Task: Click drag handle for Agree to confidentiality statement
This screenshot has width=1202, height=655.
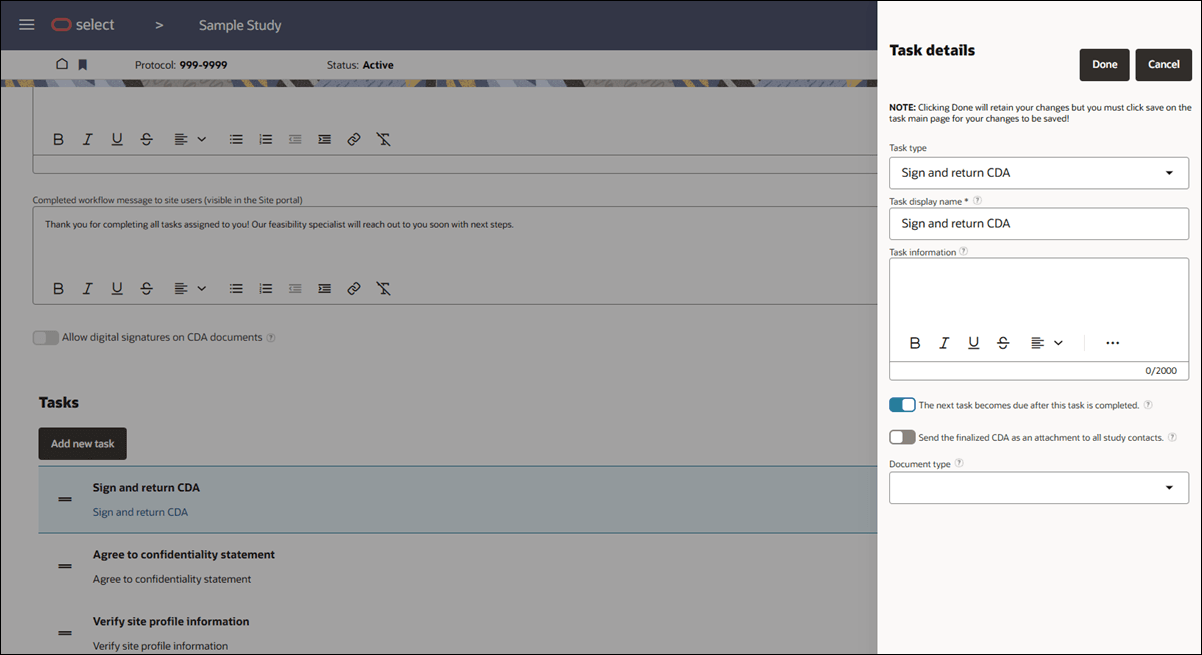Action: pos(65,566)
